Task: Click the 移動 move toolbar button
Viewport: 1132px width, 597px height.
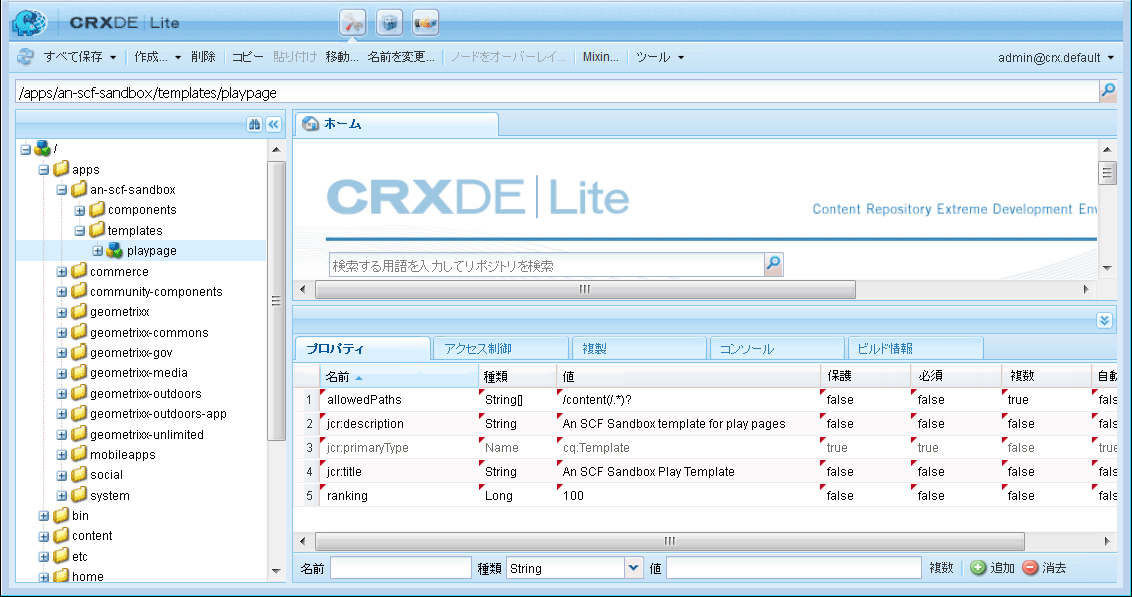Action: click(x=341, y=56)
